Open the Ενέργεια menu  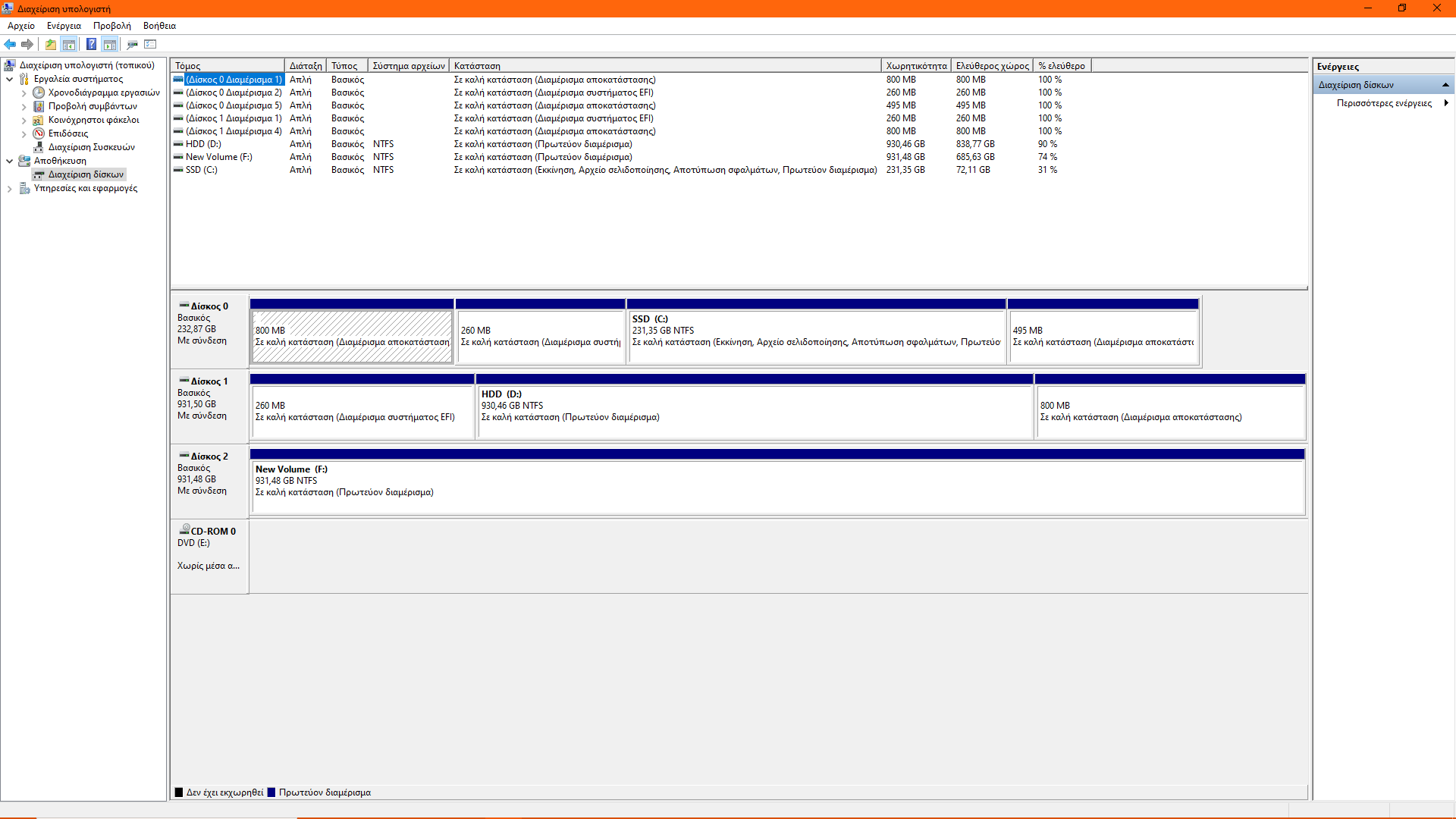click(64, 26)
